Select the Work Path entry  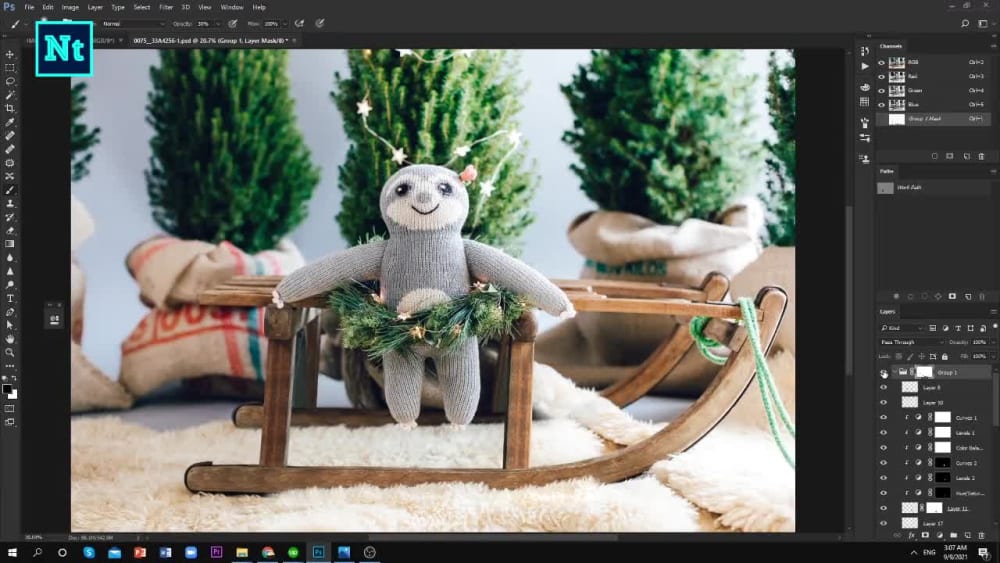pyautogui.click(x=933, y=188)
